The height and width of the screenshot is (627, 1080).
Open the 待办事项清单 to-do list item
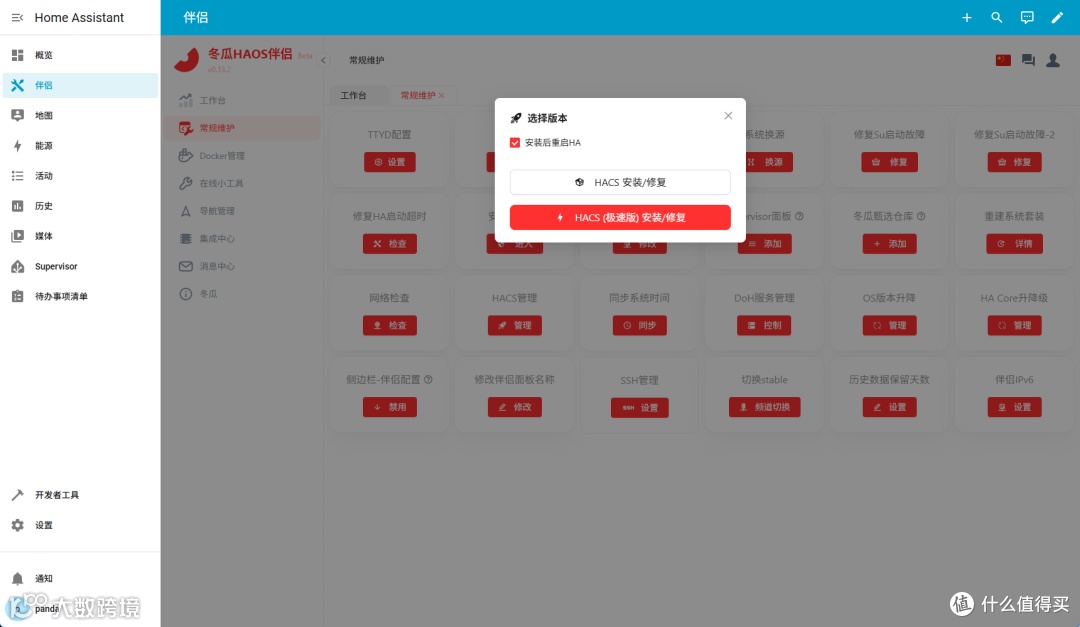[x=80, y=296]
